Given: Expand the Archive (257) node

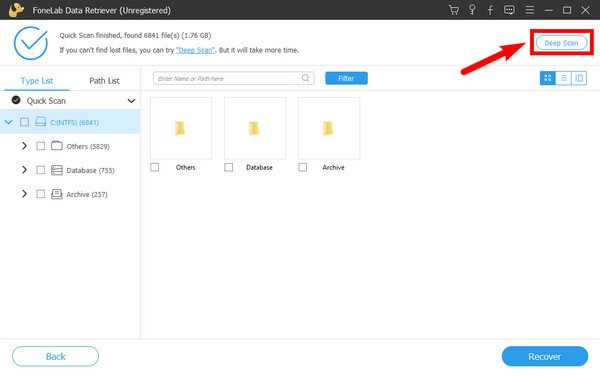Looking at the screenshot, I should point(24,194).
